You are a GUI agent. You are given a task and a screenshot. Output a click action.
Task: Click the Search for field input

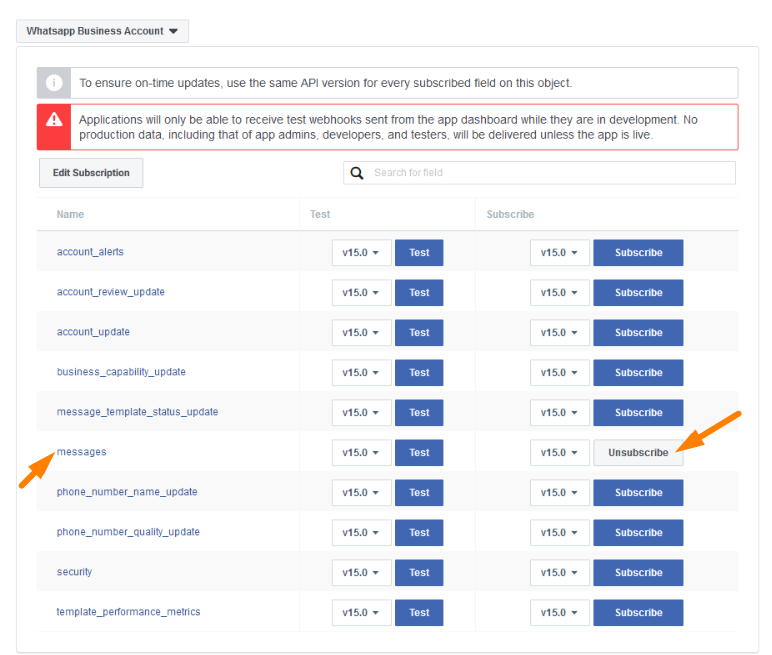(550, 173)
